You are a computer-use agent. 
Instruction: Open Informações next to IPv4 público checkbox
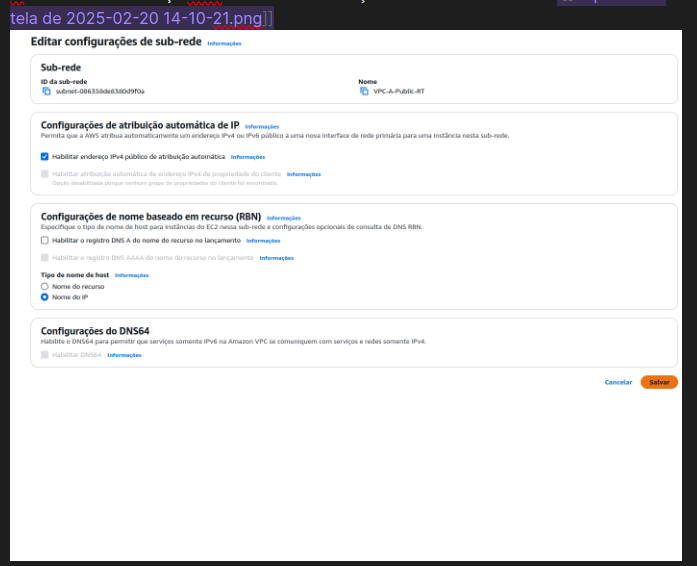(248, 157)
